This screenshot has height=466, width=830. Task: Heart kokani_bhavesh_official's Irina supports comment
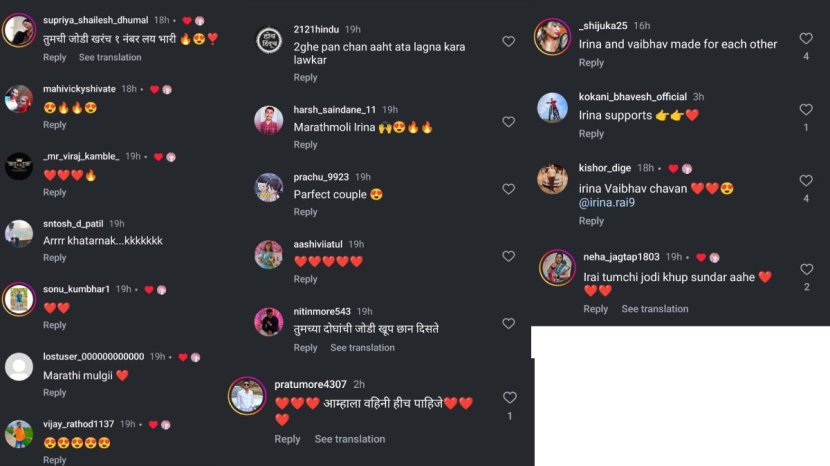click(806, 110)
